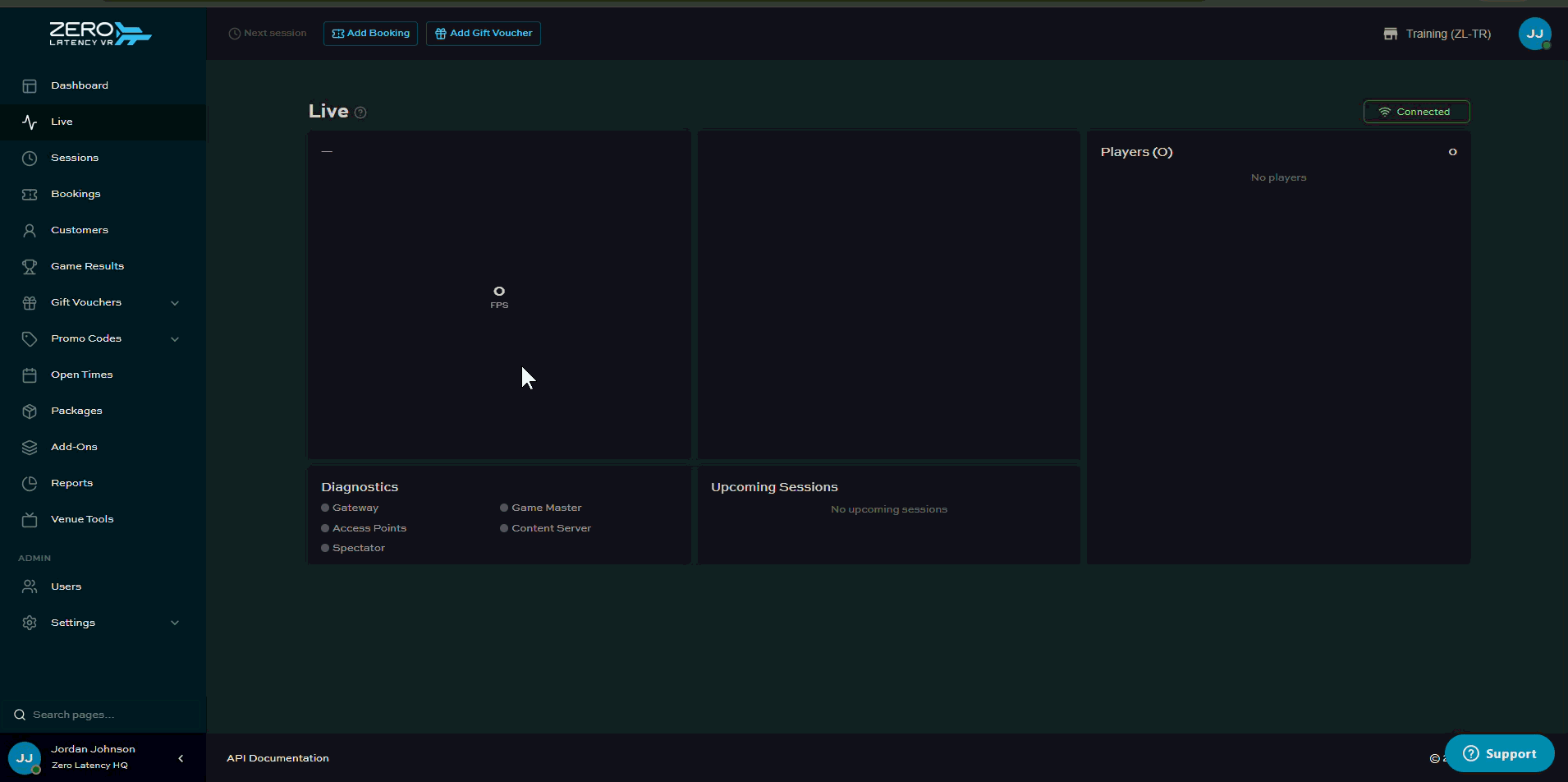Click the Add Gift Voucher button
The height and width of the screenshot is (782, 1568).
pyautogui.click(x=484, y=34)
